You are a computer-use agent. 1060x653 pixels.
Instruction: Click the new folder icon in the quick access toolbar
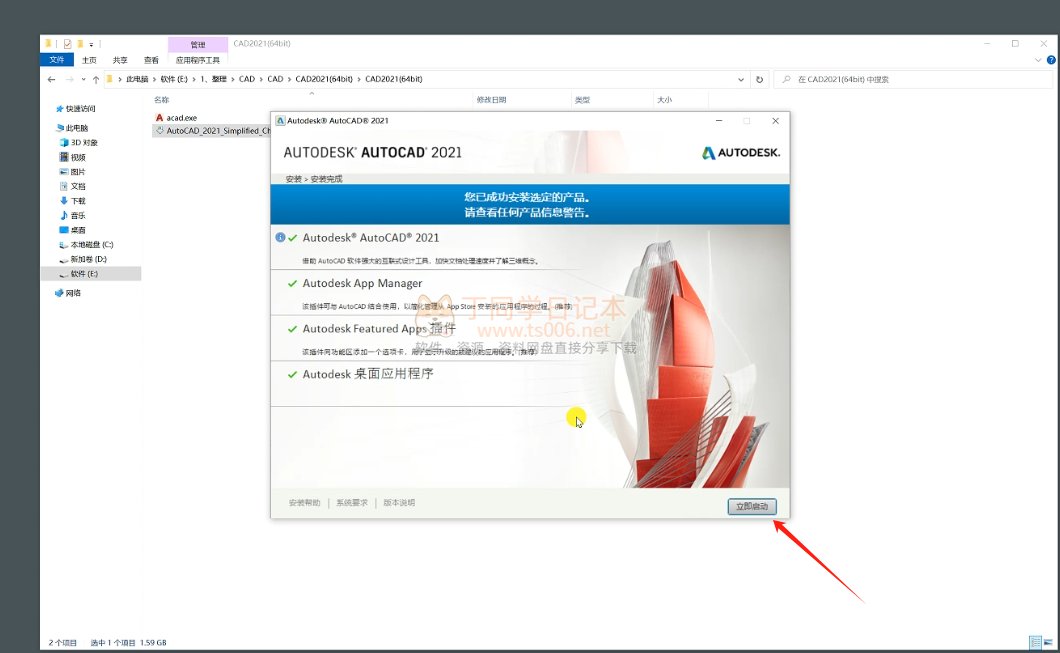click(x=80, y=44)
